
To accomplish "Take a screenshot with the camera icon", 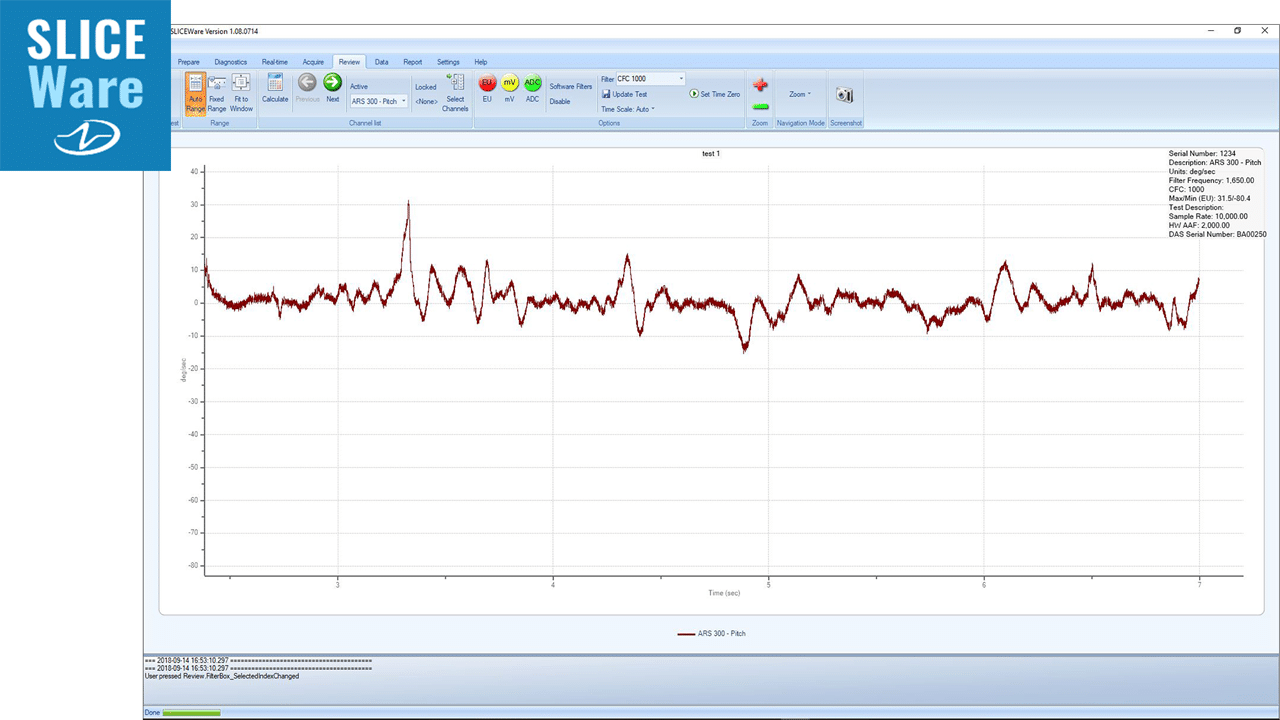I will point(845,94).
